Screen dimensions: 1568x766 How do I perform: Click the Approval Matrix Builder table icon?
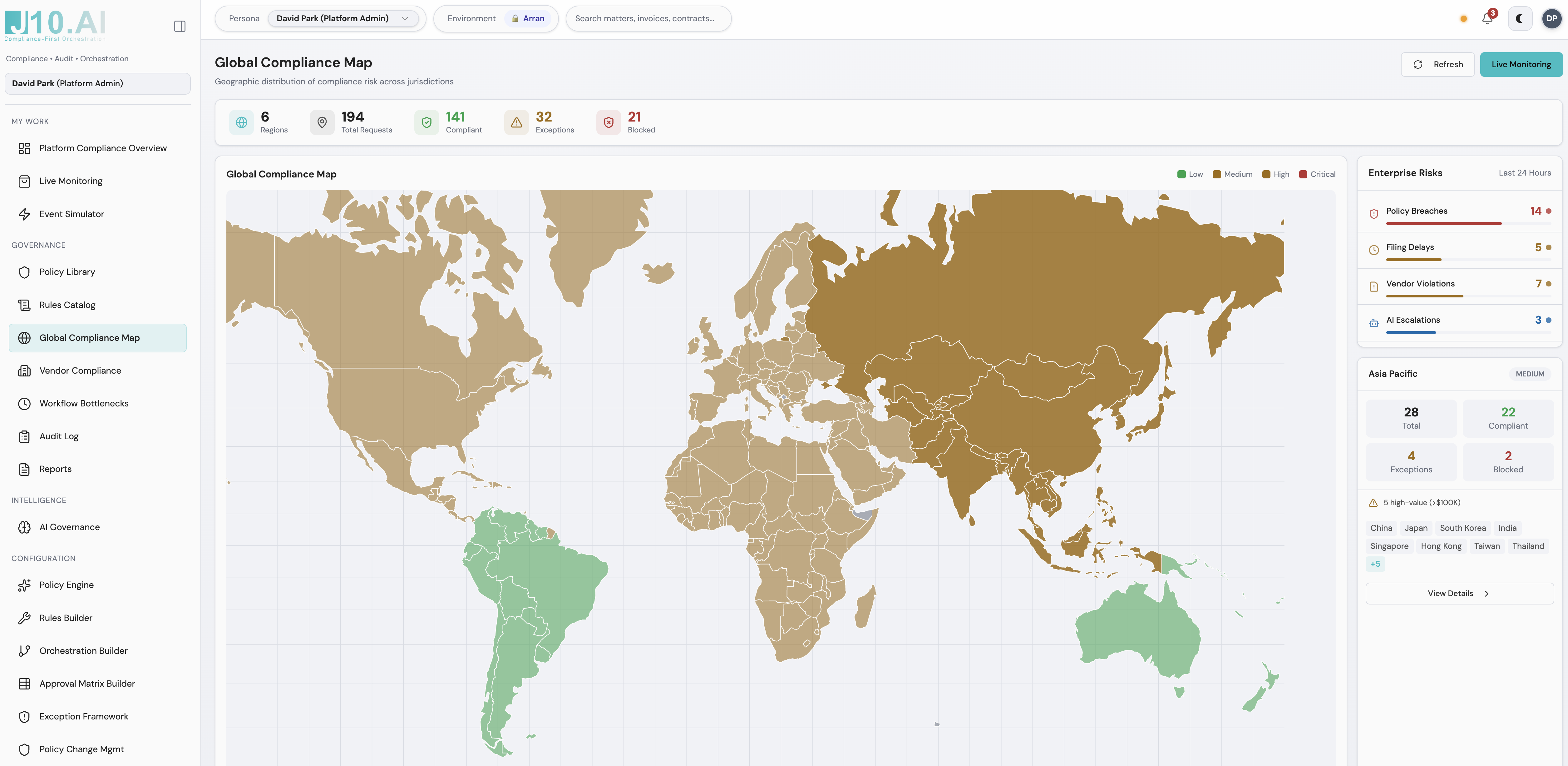(x=24, y=683)
